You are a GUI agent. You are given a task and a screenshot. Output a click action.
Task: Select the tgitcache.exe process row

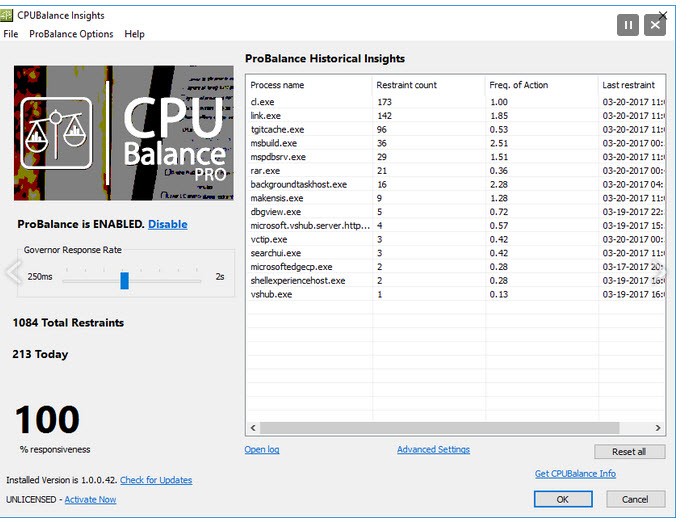[x=455, y=130]
